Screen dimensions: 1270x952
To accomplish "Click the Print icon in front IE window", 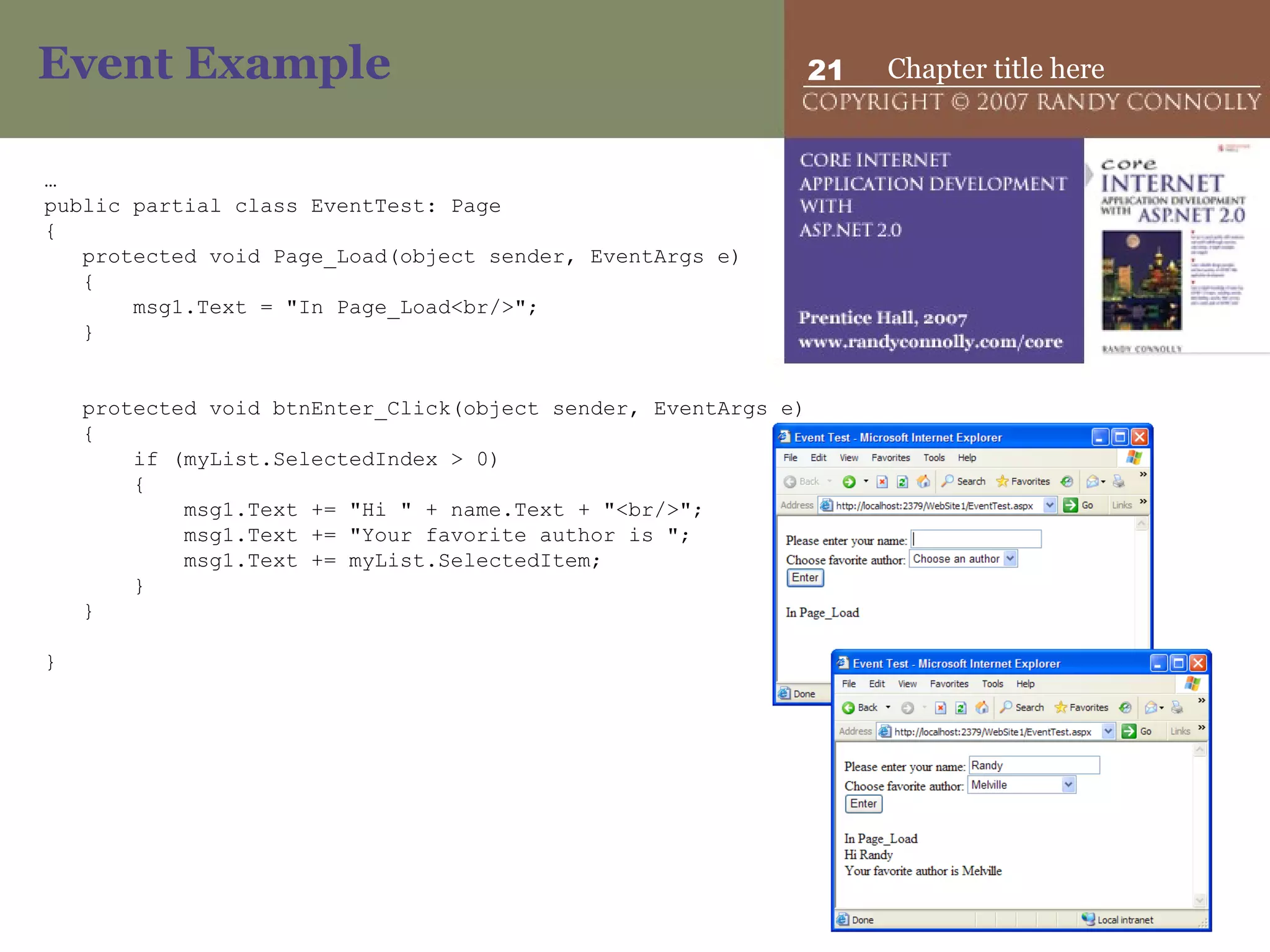I will 1177,708.
